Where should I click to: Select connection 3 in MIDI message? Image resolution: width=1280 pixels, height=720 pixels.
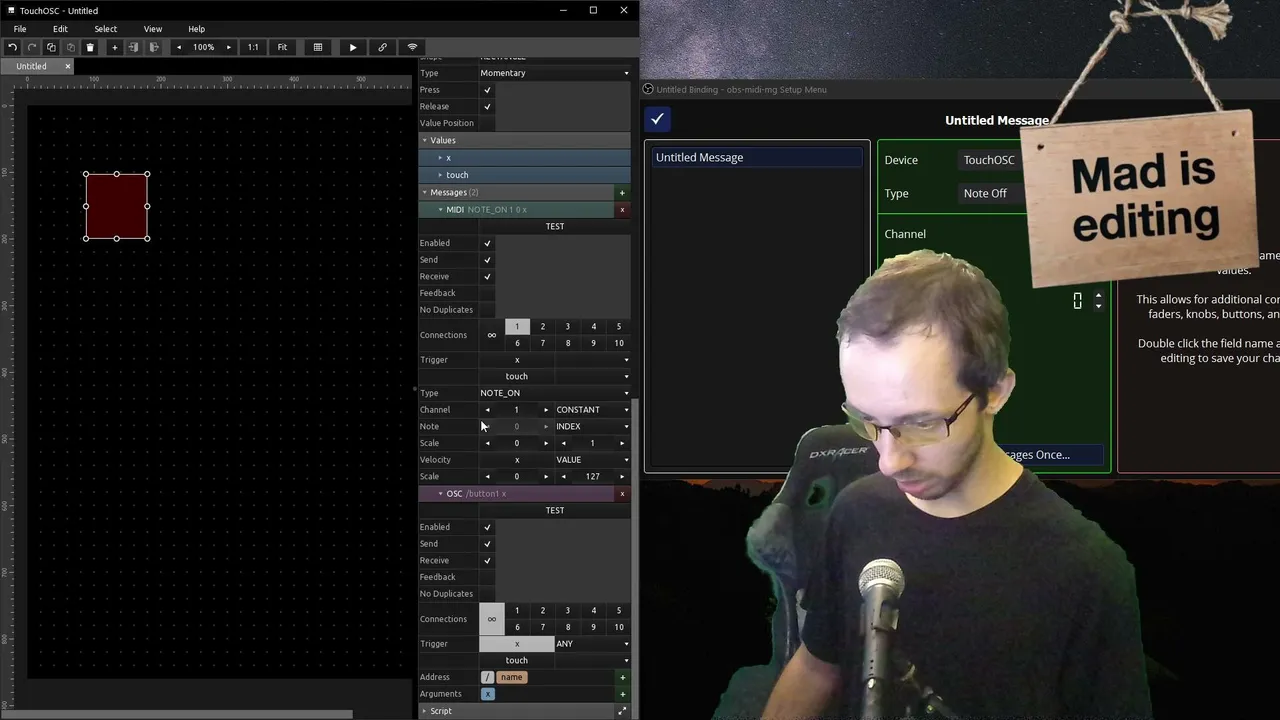click(x=568, y=327)
